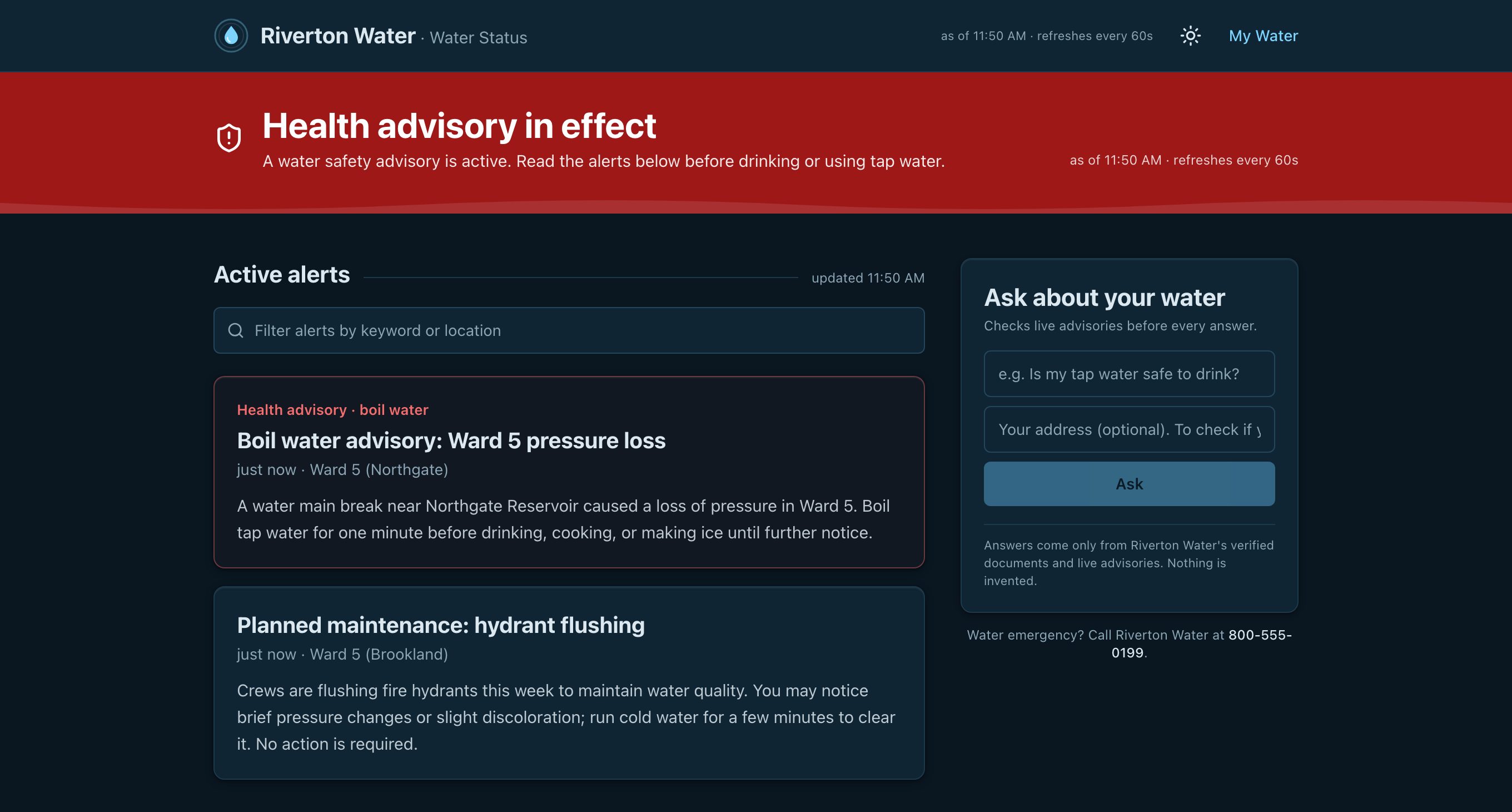
Task: Click header 'as of 11:50 AM' refresh text
Action: click(x=1047, y=36)
